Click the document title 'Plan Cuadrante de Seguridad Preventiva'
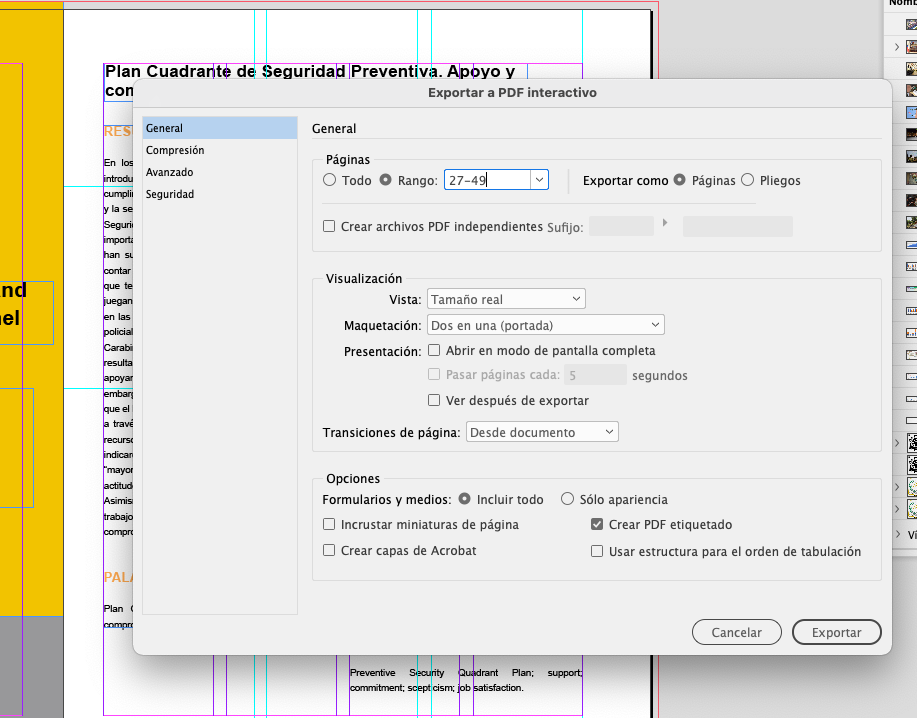The width and height of the screenshot is (917, 718). pyautogui.click(x=271, y=71)
